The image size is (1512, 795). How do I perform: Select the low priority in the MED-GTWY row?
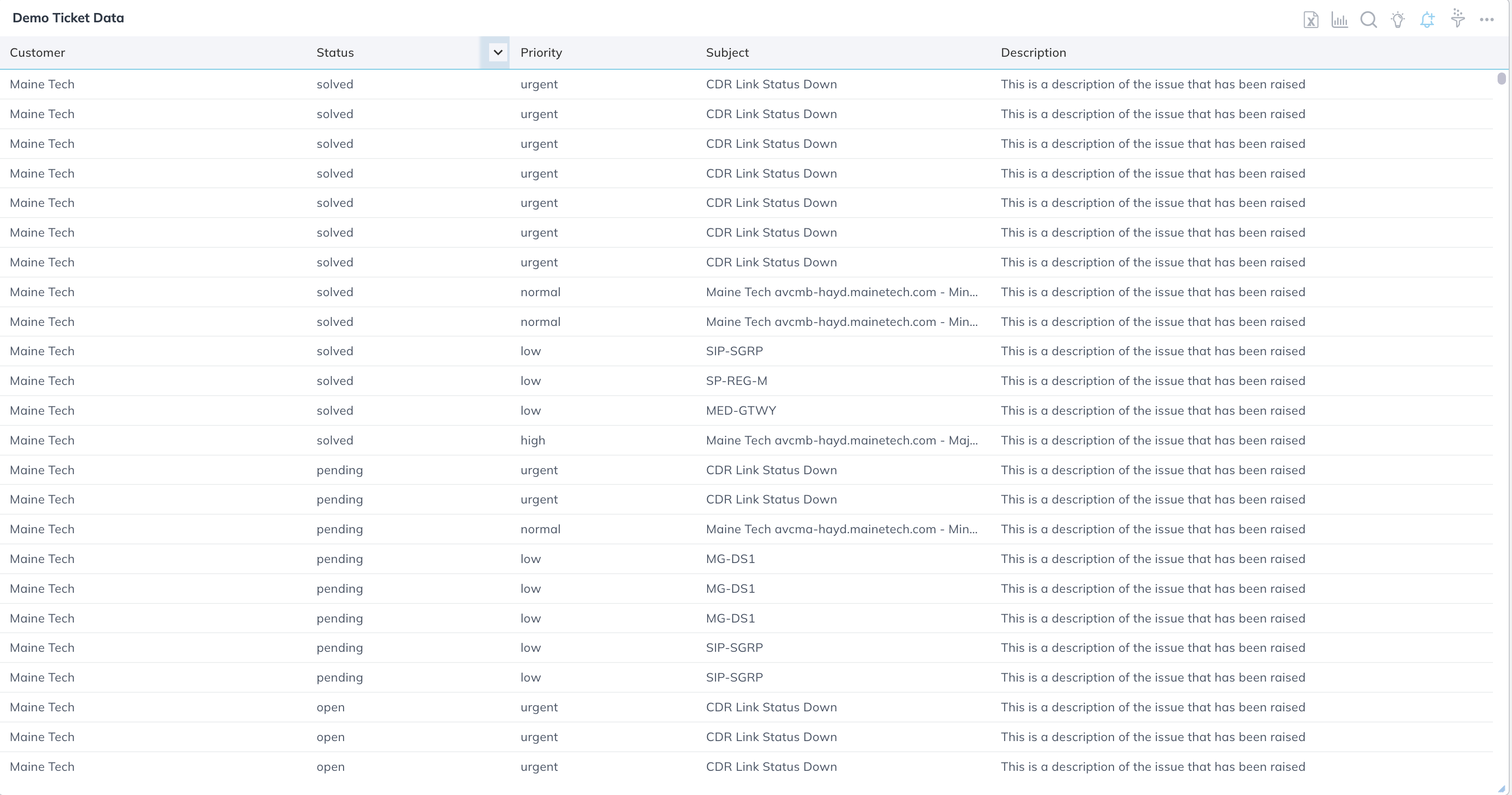(x=531, y=411)
